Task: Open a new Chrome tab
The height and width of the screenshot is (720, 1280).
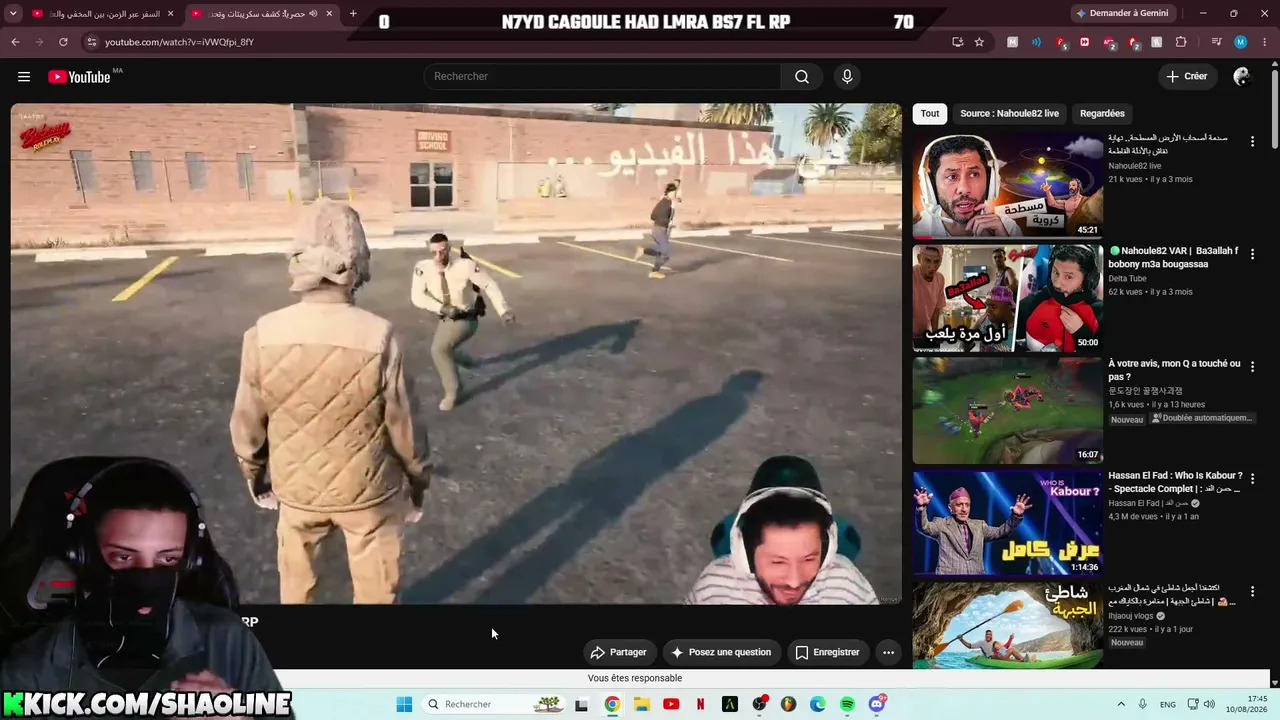Action: [353, 14]
